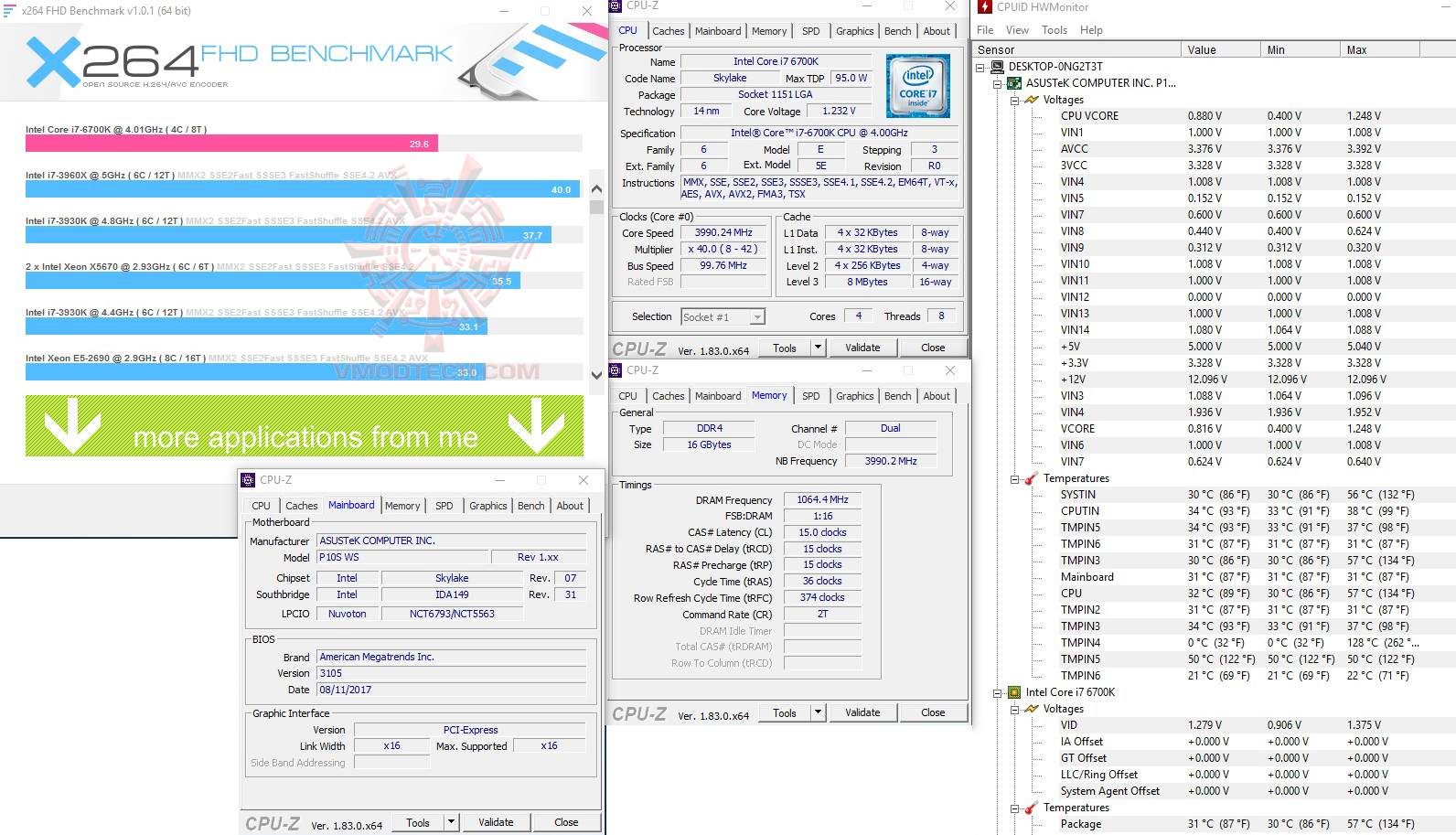This screenshot has height=835, width=1456.
Task: Collapse the DESKTOP-0NG2T3T tree node
Action: coord(980,67)
